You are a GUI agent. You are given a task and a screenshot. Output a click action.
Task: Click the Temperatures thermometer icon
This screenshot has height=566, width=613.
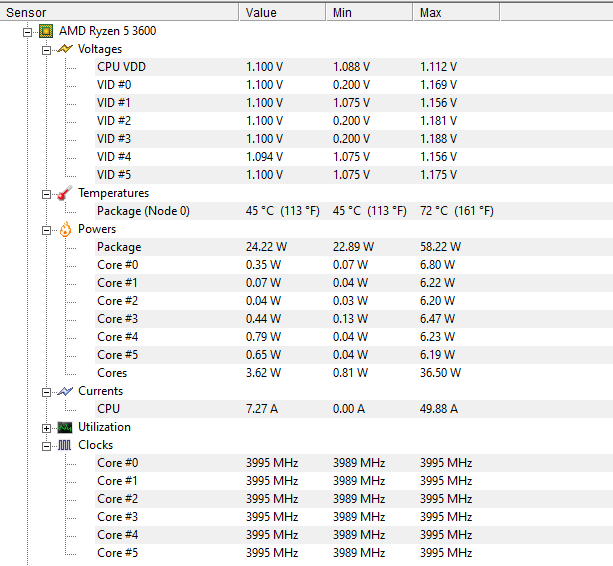point(65,193)
